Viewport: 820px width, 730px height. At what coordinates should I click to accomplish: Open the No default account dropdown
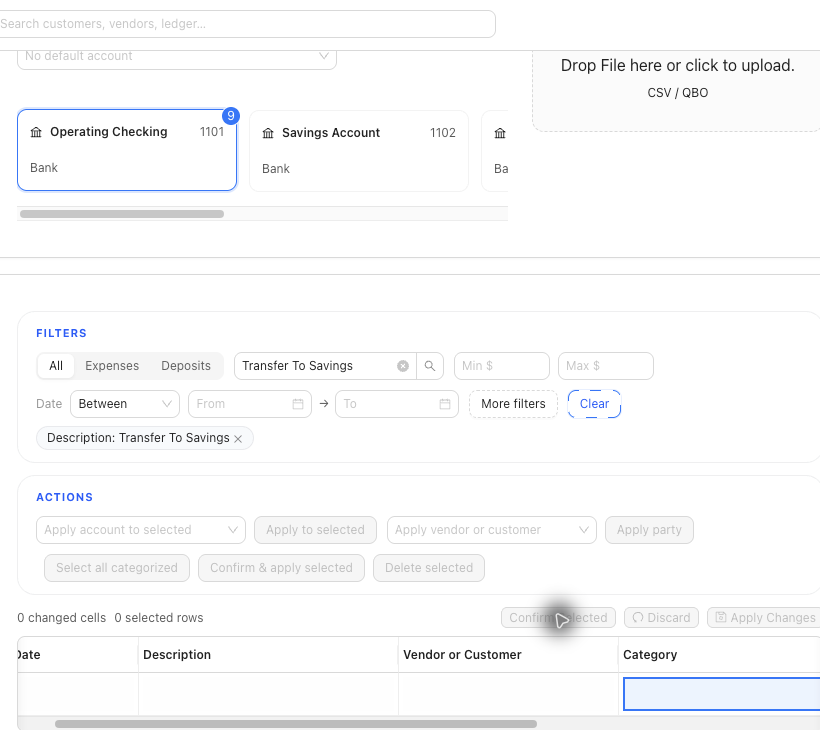(177, 56)
